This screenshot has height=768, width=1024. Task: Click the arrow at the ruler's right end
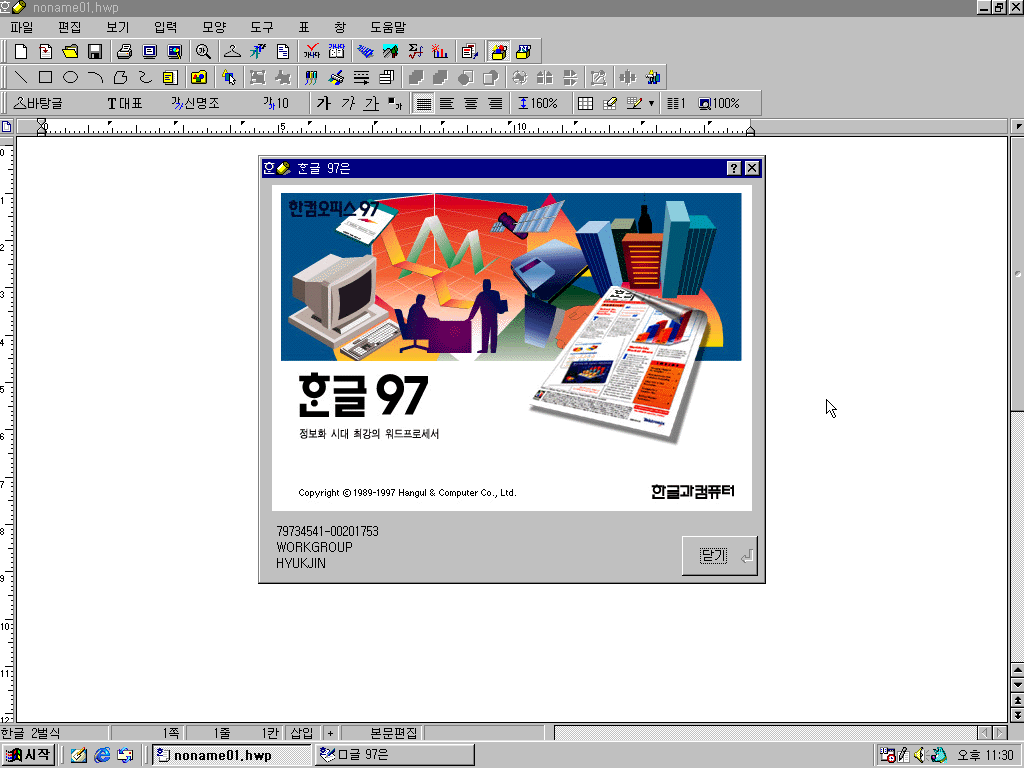point(1017,126)
